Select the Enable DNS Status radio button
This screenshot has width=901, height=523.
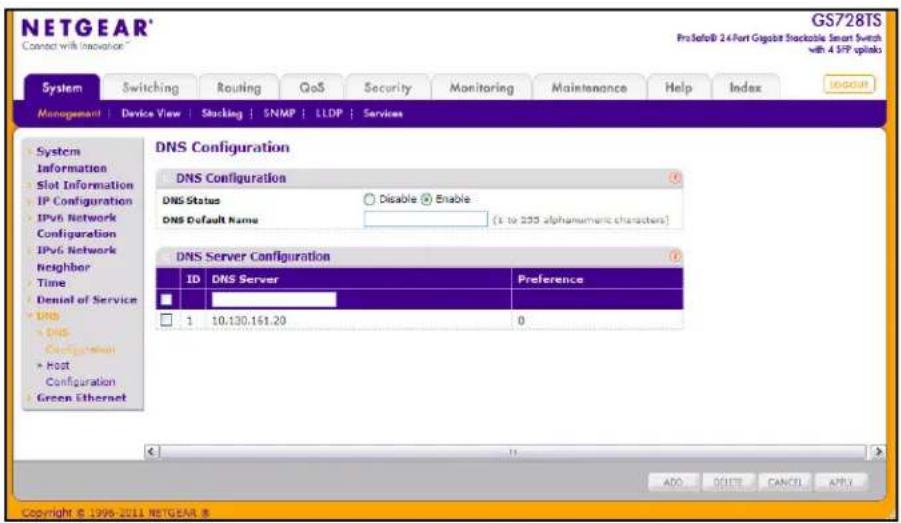coord(426,199)
